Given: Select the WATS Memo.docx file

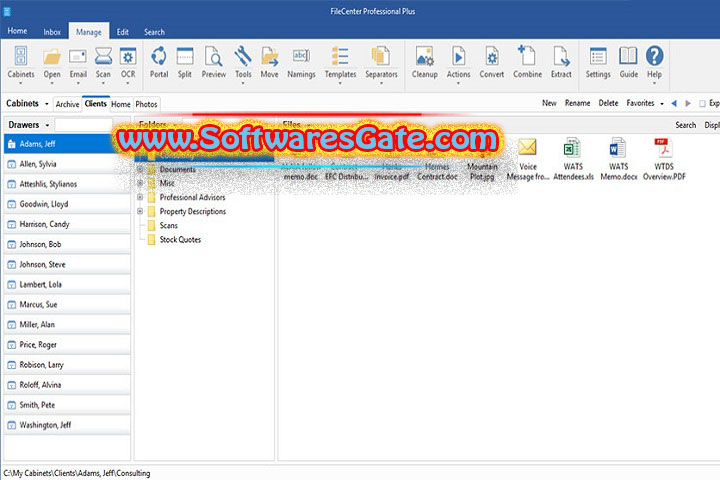Looking at the screenshot, I should click(x=618, y=159).
